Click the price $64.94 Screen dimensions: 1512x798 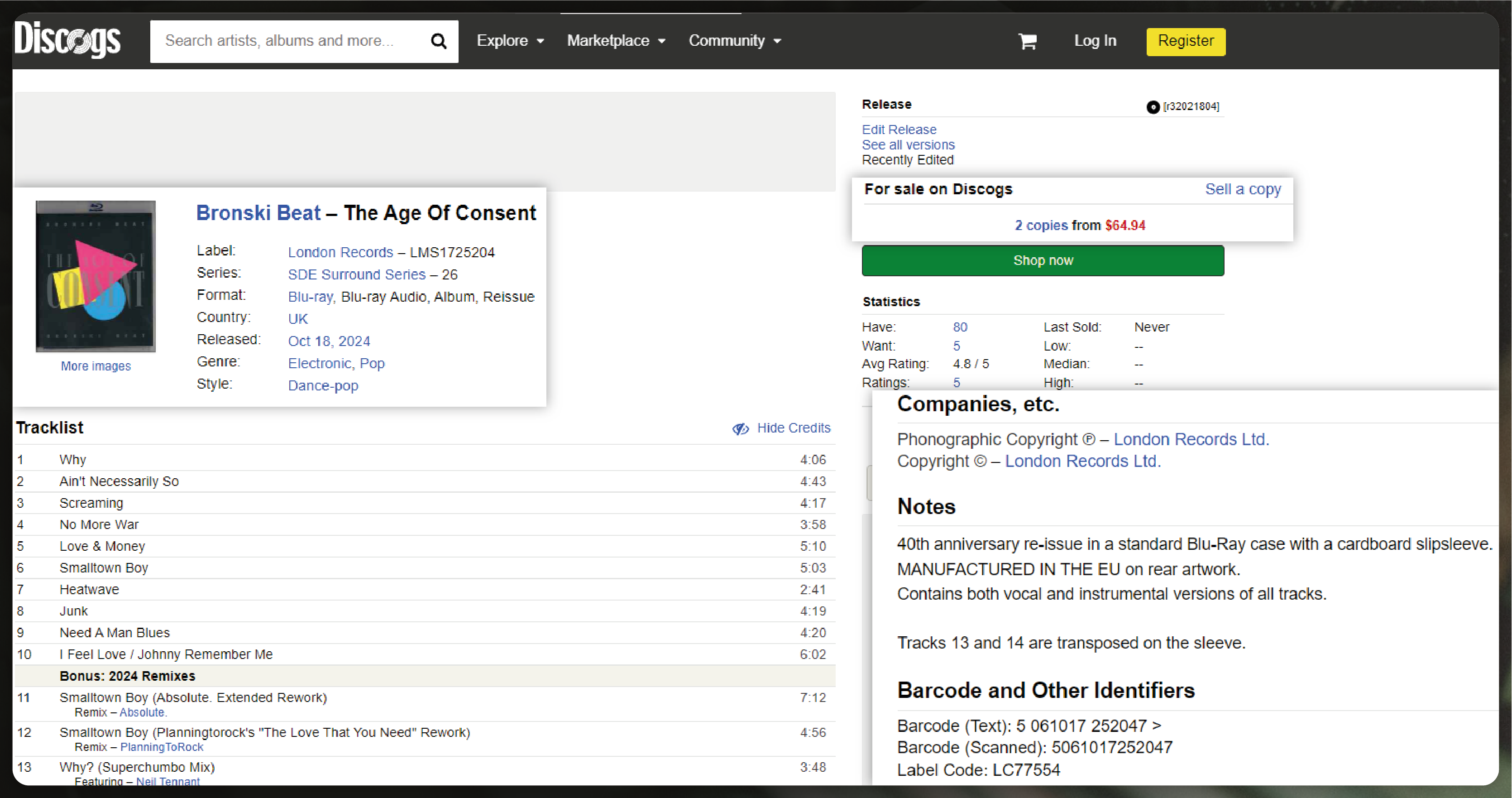(x=1124, y=226)
